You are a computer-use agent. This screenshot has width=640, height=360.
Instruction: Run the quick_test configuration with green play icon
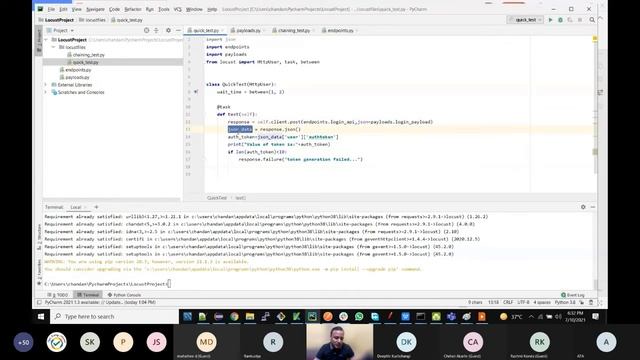pos(550,20)
